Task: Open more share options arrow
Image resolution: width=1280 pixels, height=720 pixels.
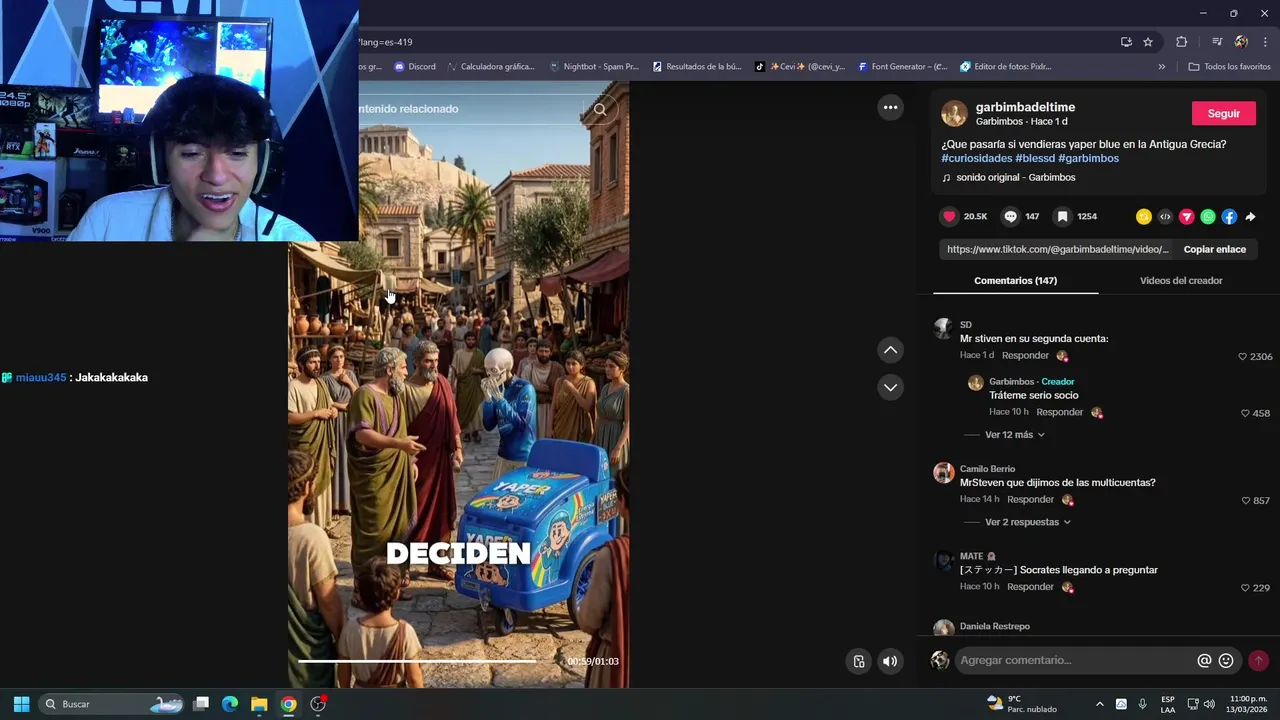Action: [x=1250, y=216]
